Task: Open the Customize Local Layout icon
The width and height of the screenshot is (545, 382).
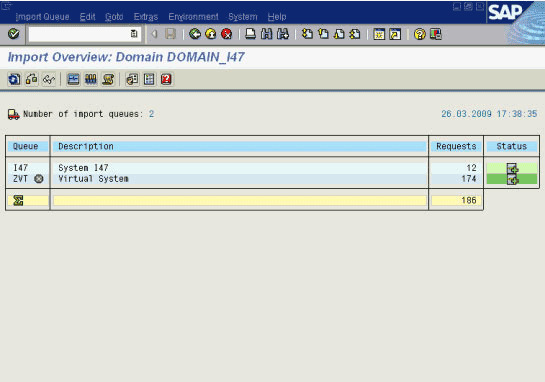Action: [436, 34]
